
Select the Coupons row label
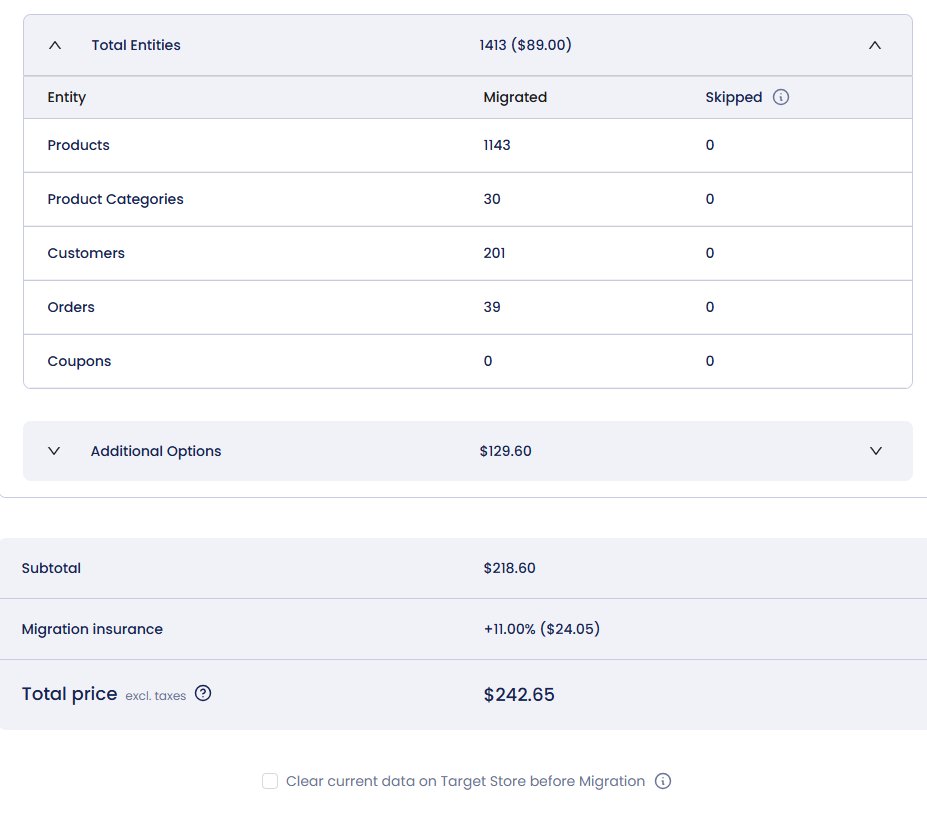pos(79,361)
